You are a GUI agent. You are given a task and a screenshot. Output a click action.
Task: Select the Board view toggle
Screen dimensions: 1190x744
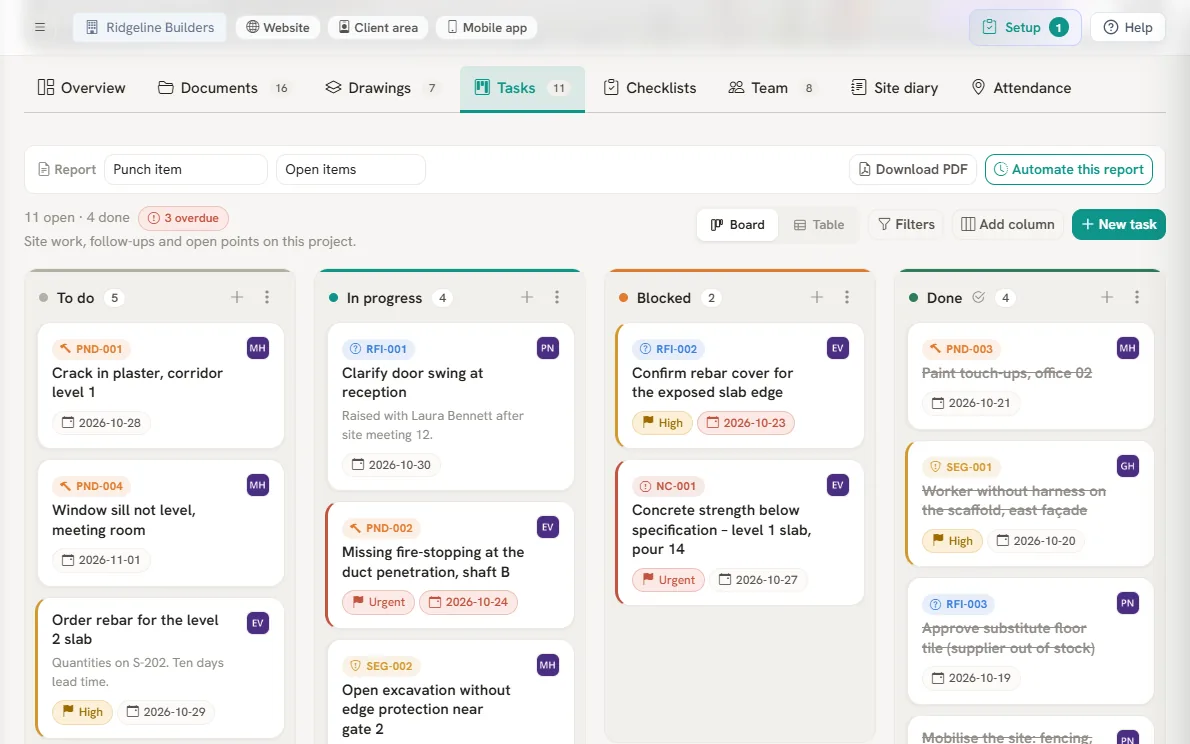(x=738, y=225)
